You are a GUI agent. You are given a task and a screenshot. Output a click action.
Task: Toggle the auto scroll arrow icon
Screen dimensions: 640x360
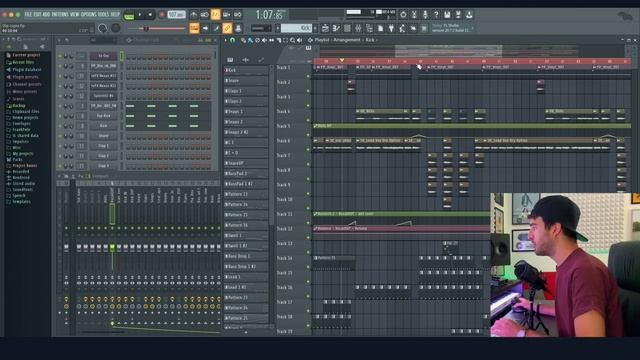pyautogui.click(x=206, y=28)
